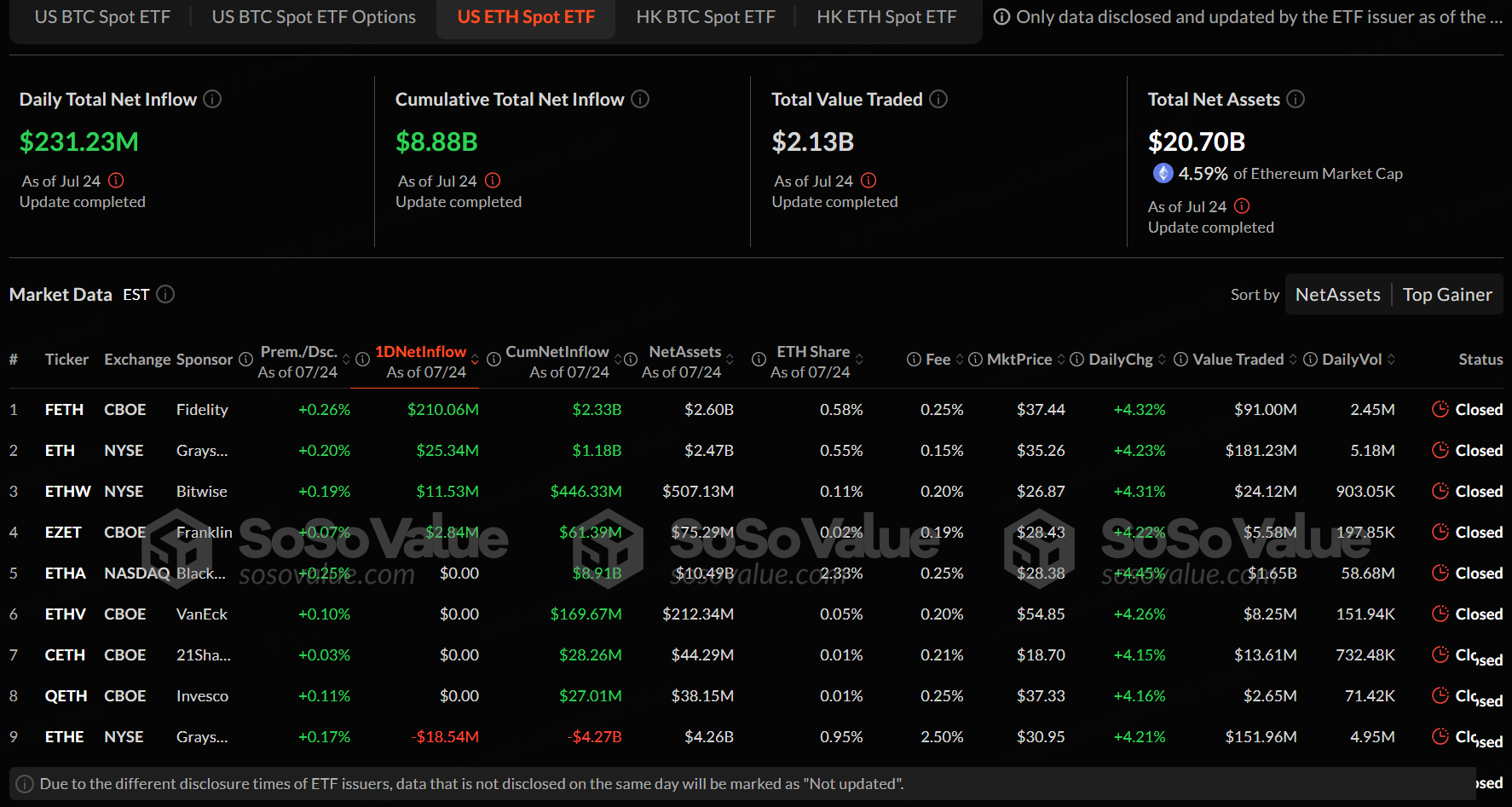
Task: Click info icon left of CumNetInflow header
Action: tap(493, 360)
